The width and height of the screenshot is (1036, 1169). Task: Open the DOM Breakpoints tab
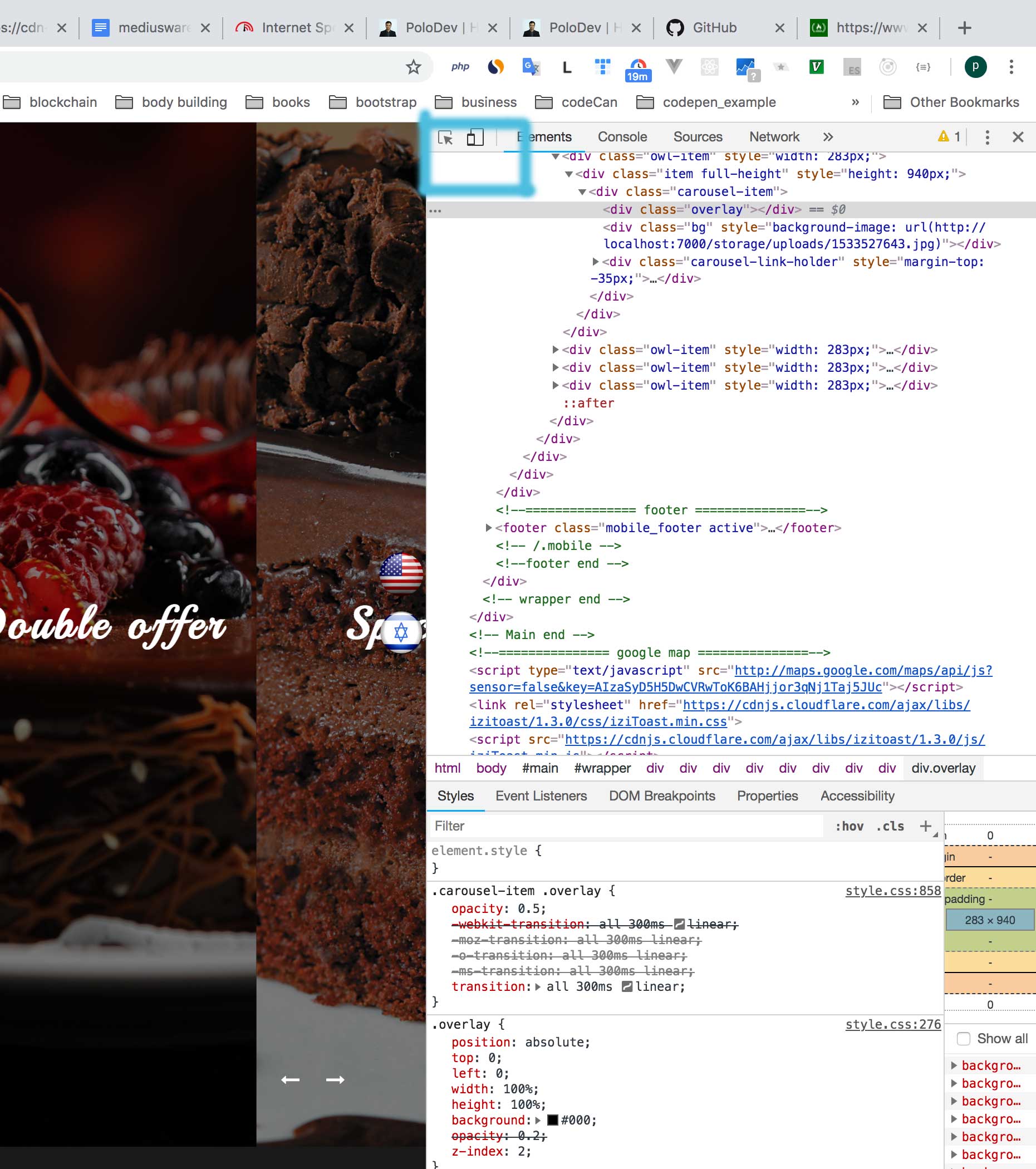[x=662, y=796]
